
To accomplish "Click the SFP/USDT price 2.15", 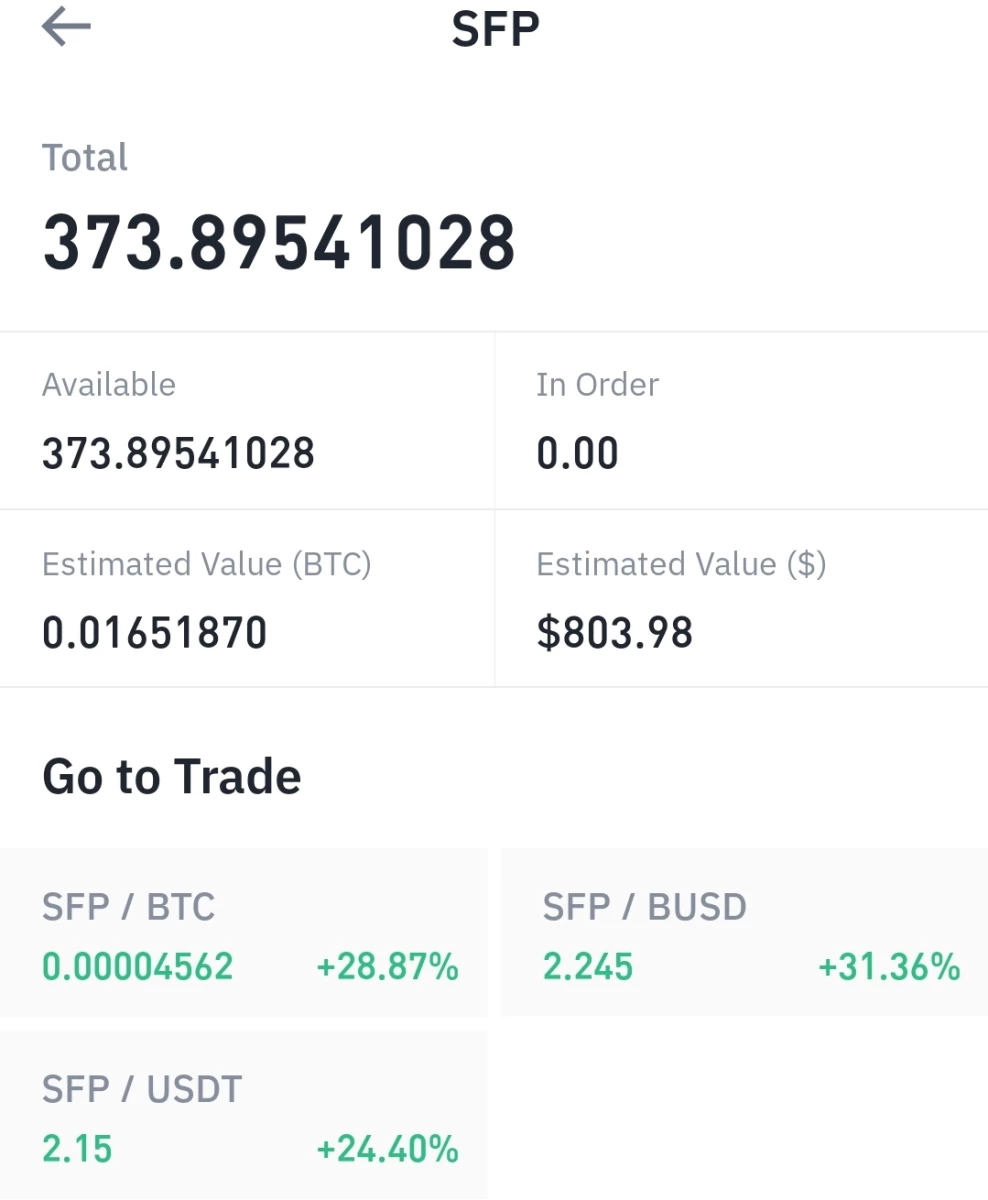I will click(x=77, y=1149).
